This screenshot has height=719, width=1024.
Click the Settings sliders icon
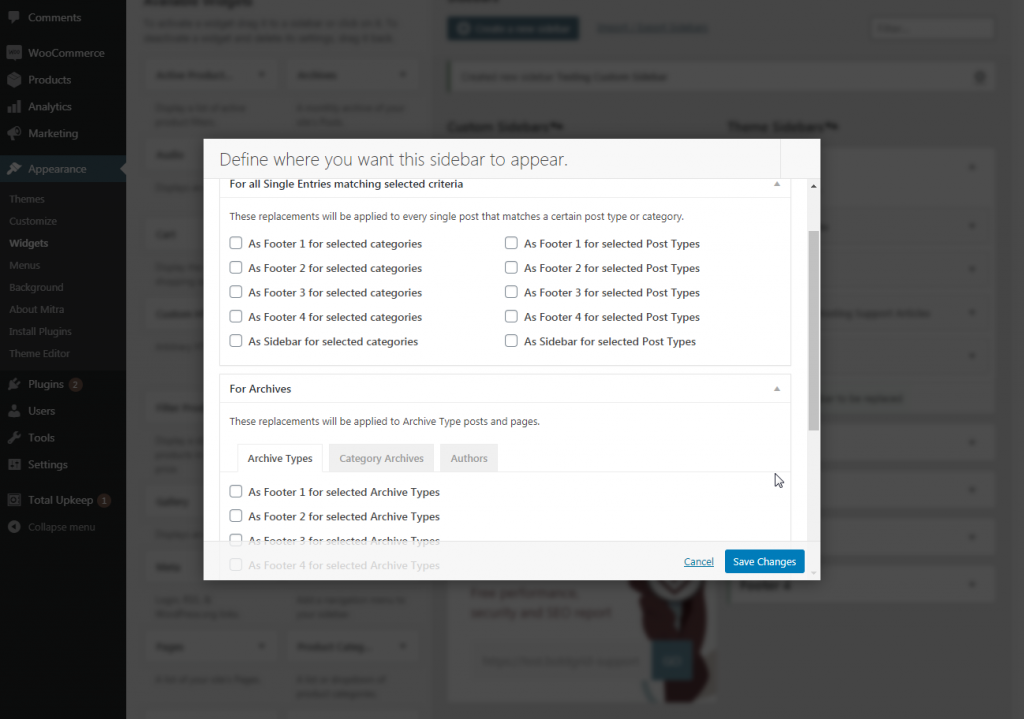click(14, 465)
